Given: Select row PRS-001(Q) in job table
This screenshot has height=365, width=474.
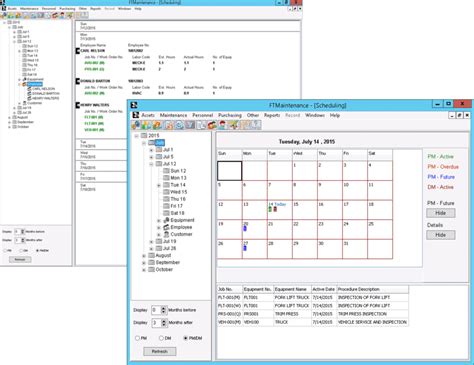Looking at the screenshot, I should 313,314.
